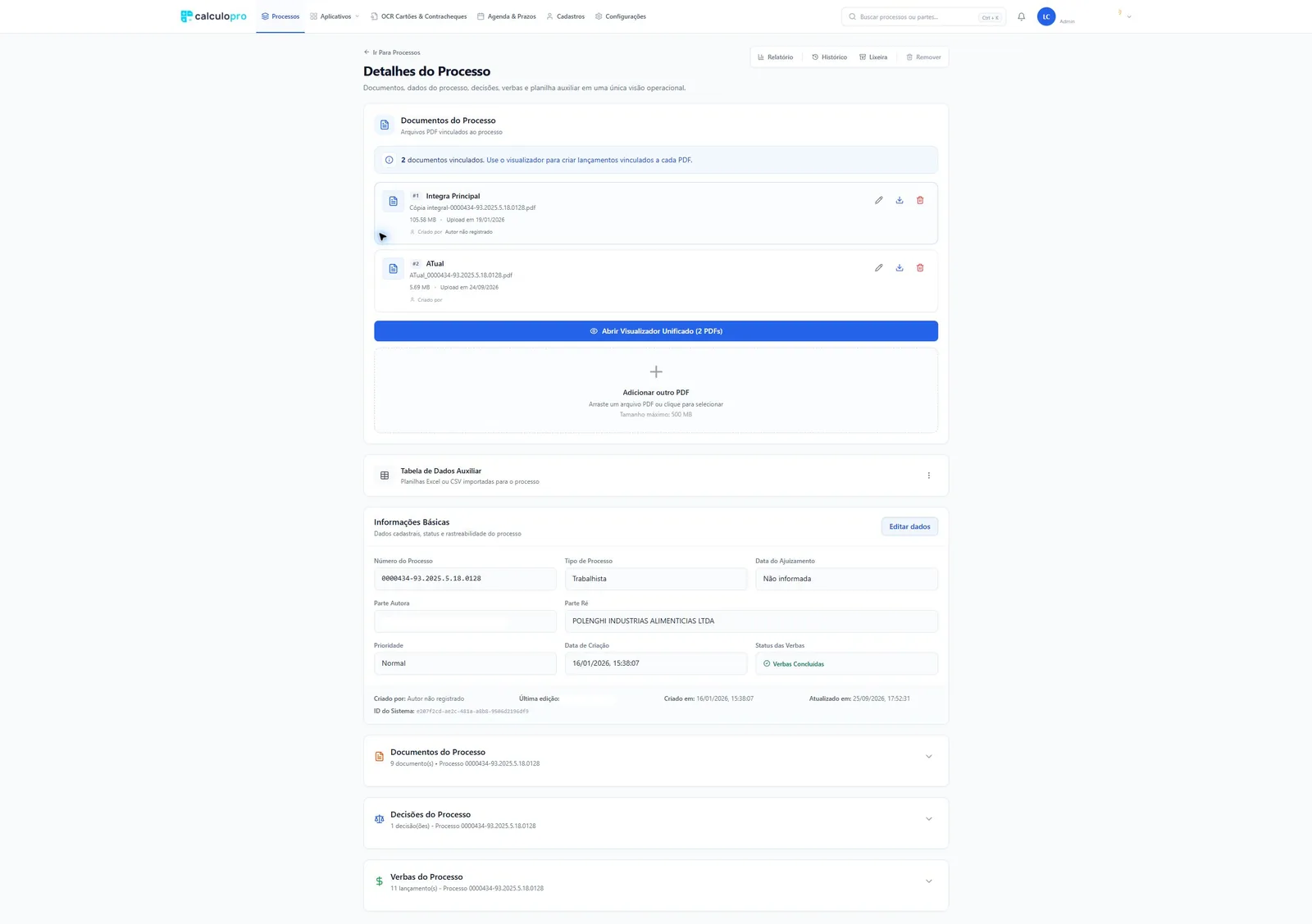
Task: Click the Tipo de Processo Trabalhista field
Action: click(x=656, y=579)
